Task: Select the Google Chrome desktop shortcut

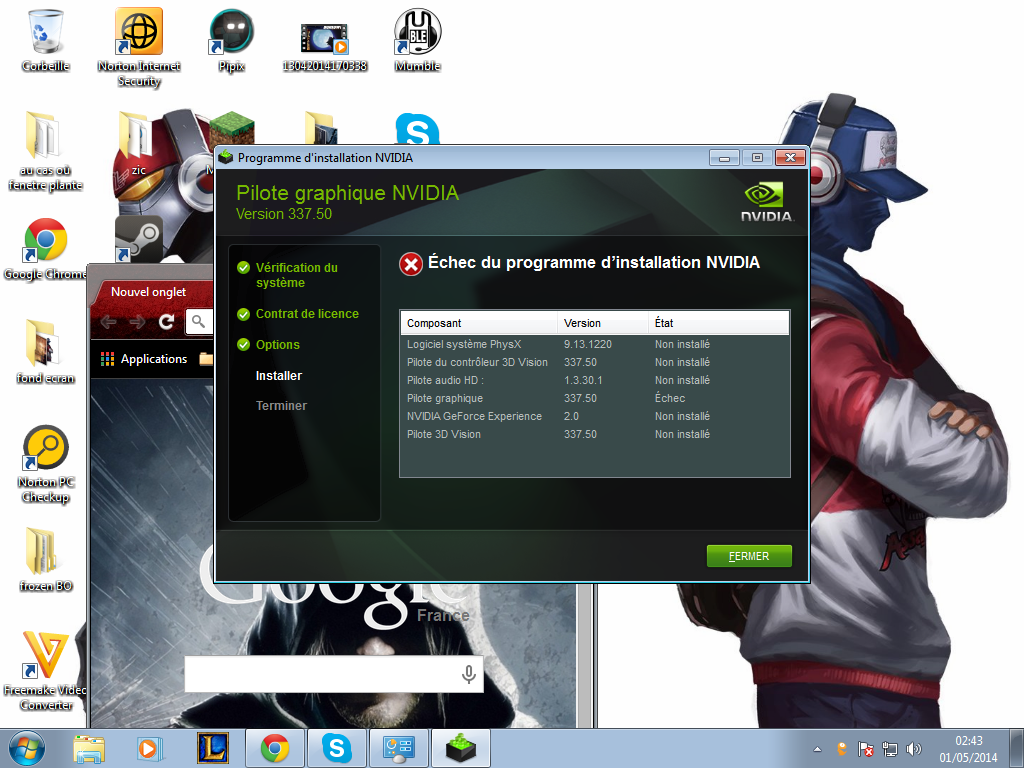Action: 45,249
